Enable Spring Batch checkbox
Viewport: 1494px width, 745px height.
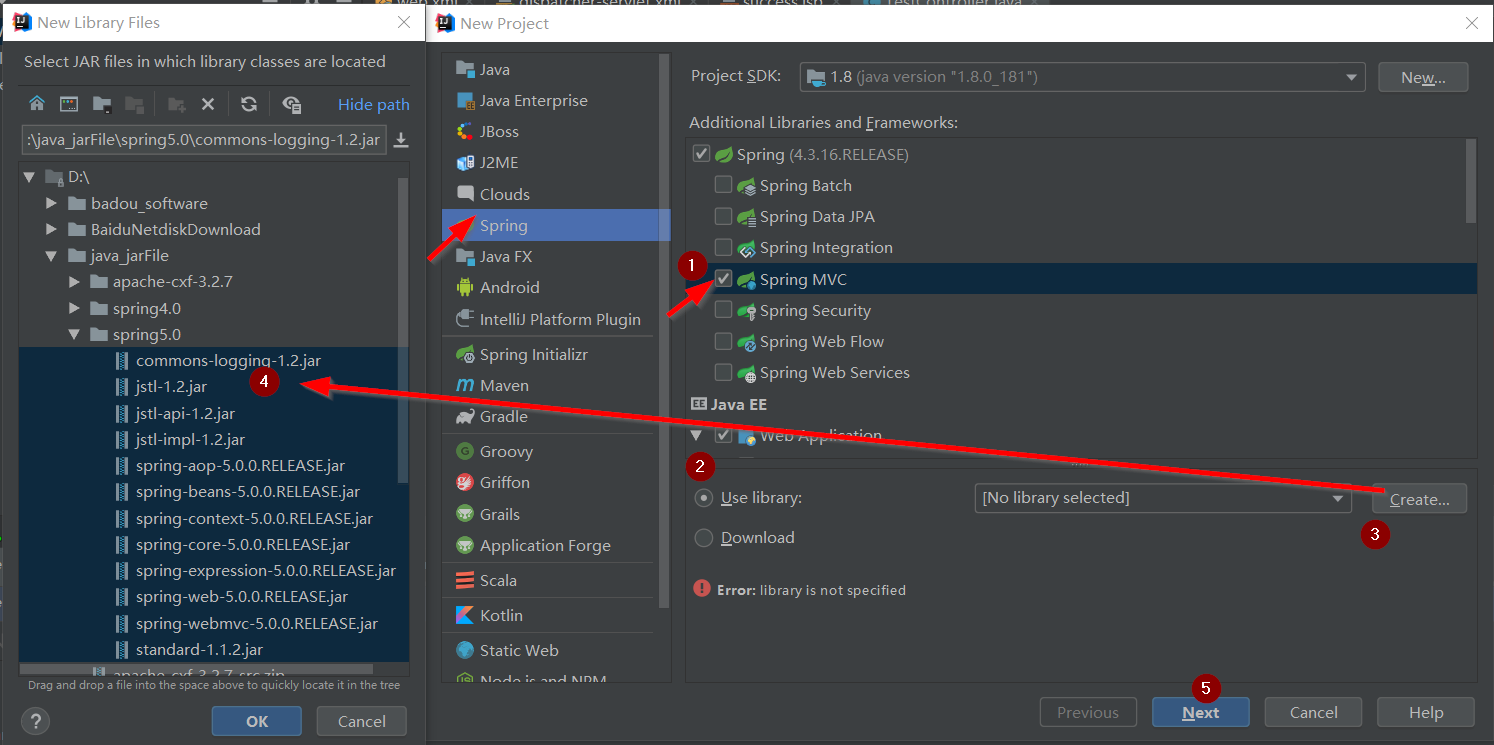pos(723,185)
